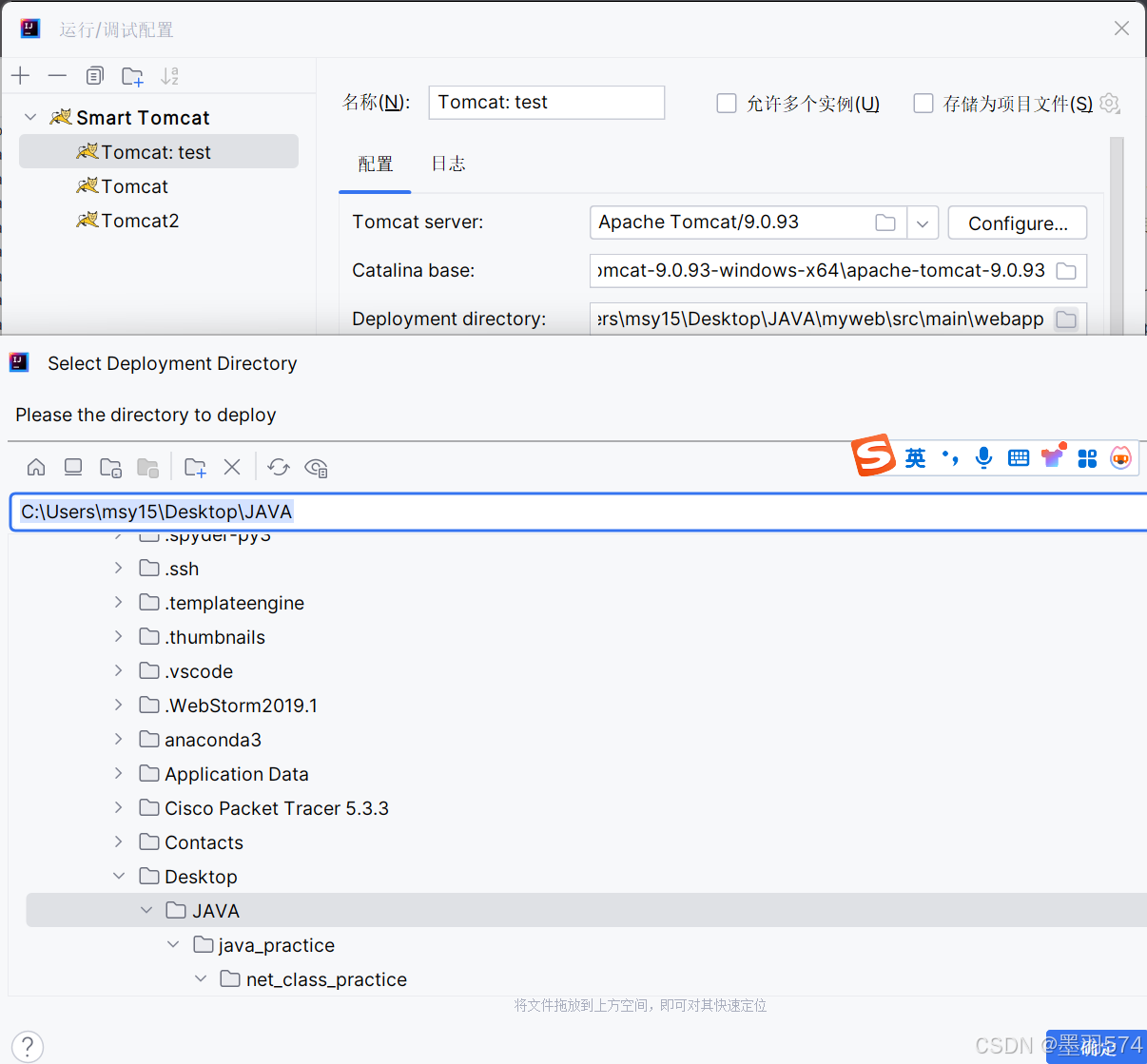The height and width of the screenshot is (1064, 1147).
Task: Remove the selected configuration with minus icon
Action: point(57,76)
